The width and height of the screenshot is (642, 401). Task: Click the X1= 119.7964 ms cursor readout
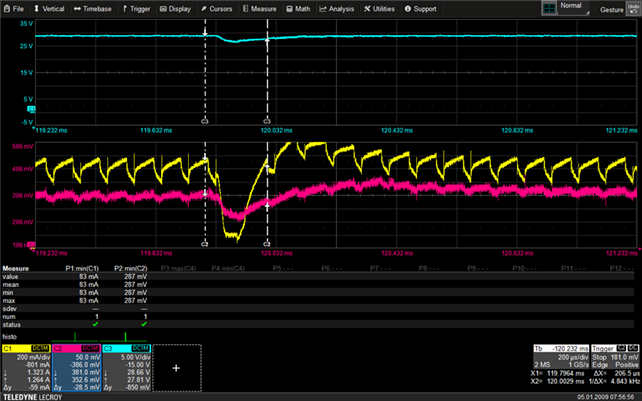[x=558, y=374]
